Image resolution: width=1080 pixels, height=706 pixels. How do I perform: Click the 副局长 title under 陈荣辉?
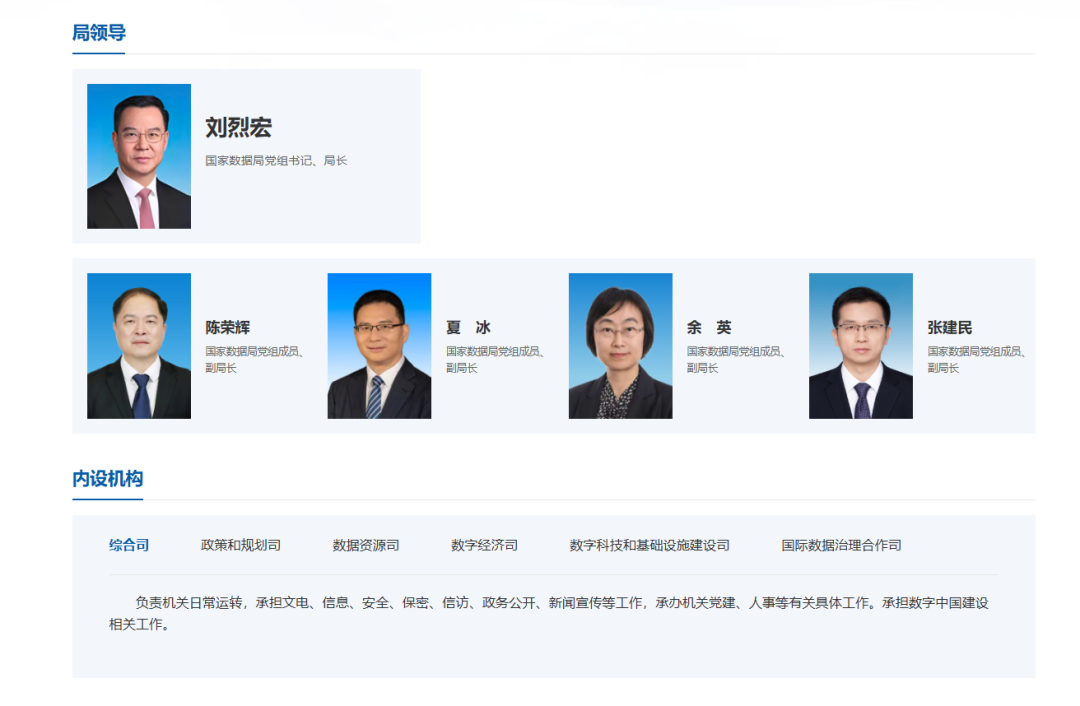[221, 368]
